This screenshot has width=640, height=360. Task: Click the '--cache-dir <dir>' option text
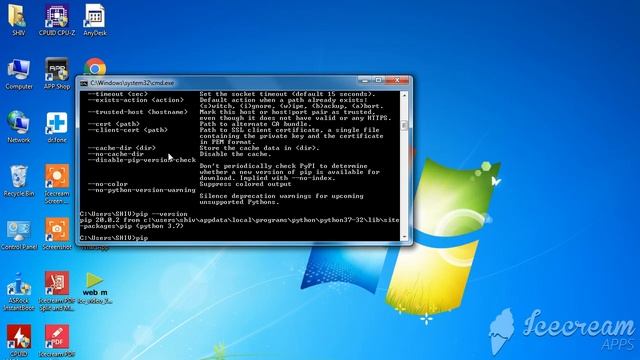[x=122, y=148]
